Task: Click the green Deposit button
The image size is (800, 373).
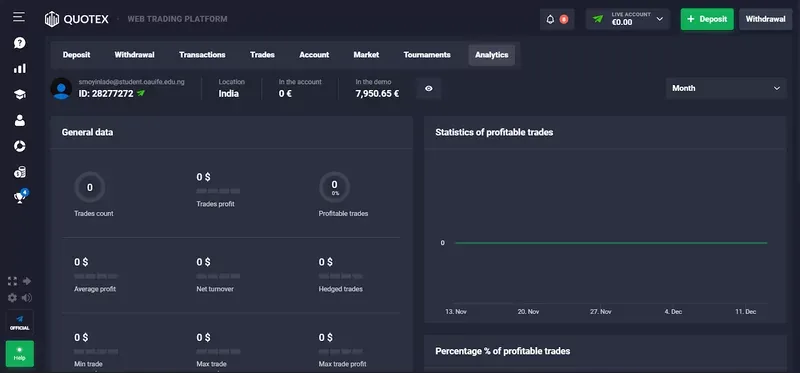Action: click(x=707, y=19)
